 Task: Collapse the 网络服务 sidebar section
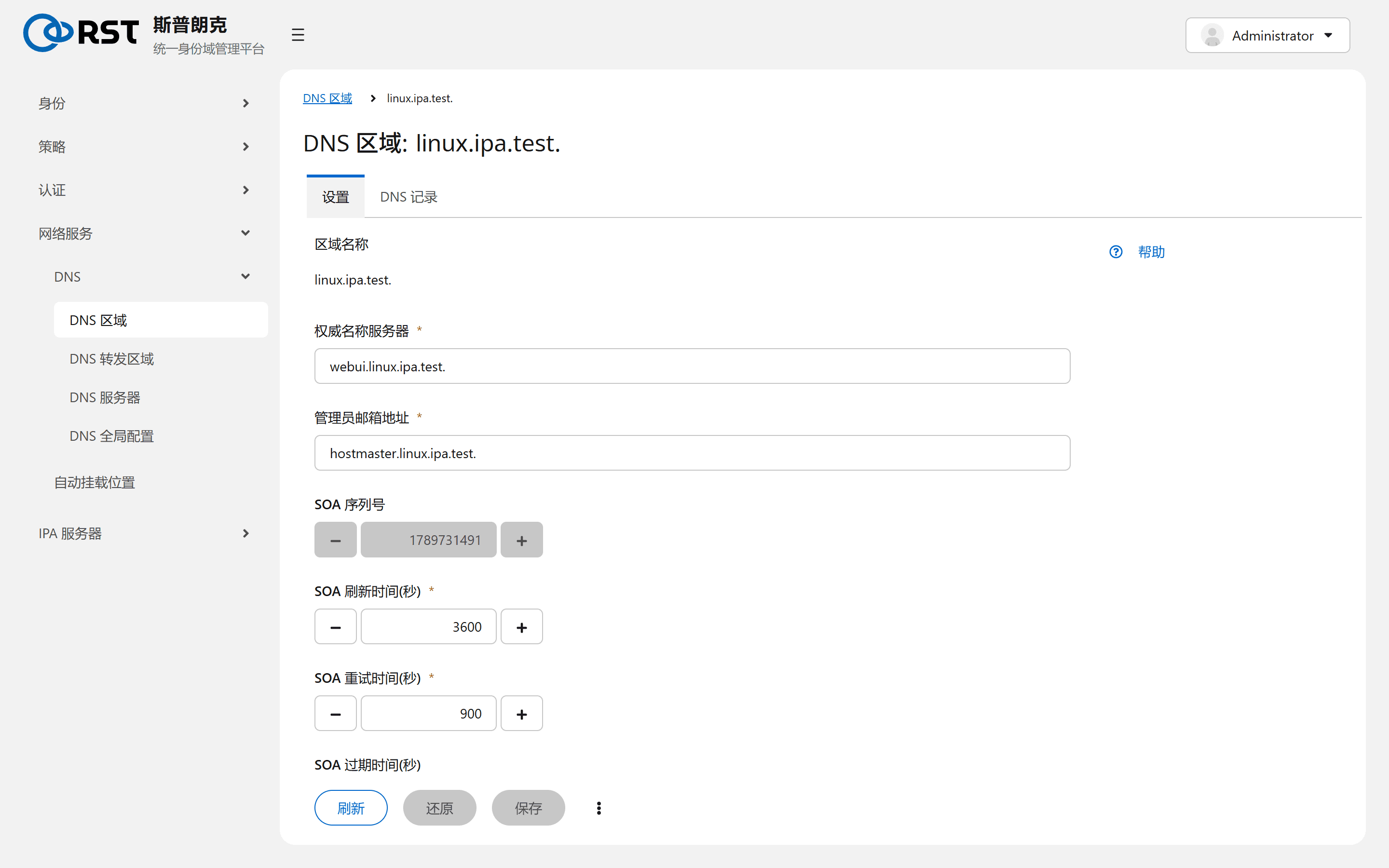[x=144, y=233]
